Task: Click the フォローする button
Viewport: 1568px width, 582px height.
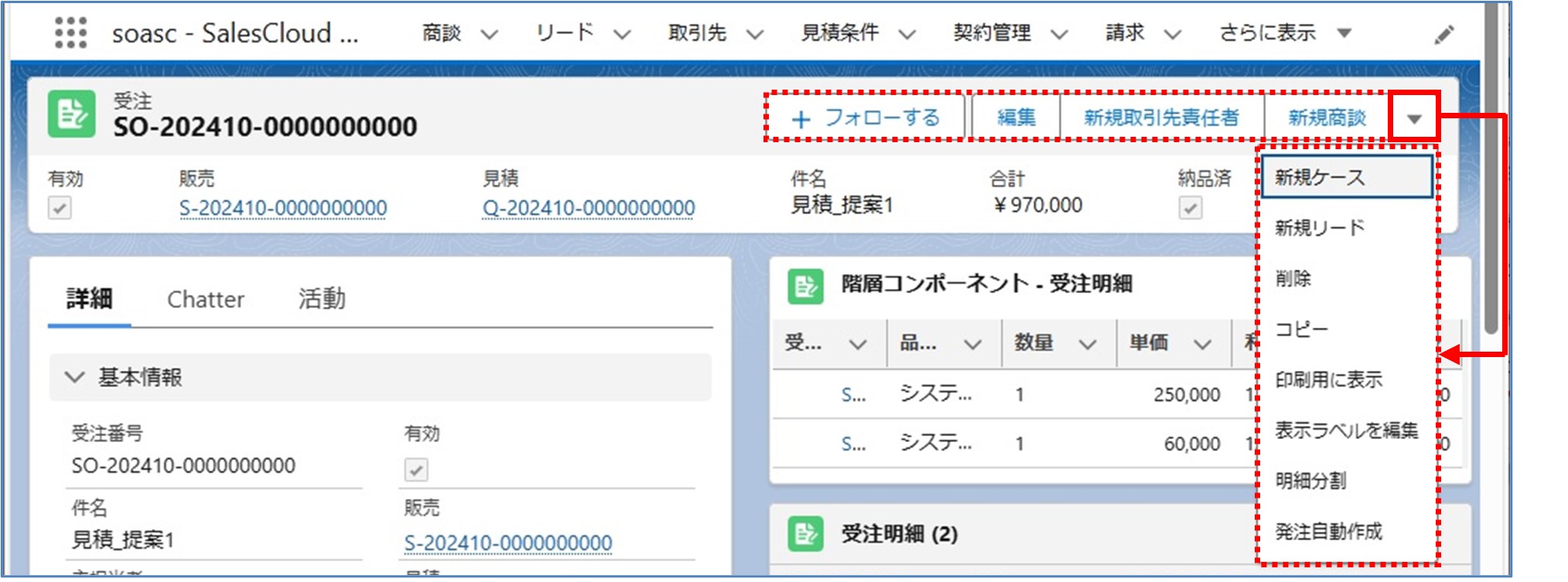Action: point(865,117)
